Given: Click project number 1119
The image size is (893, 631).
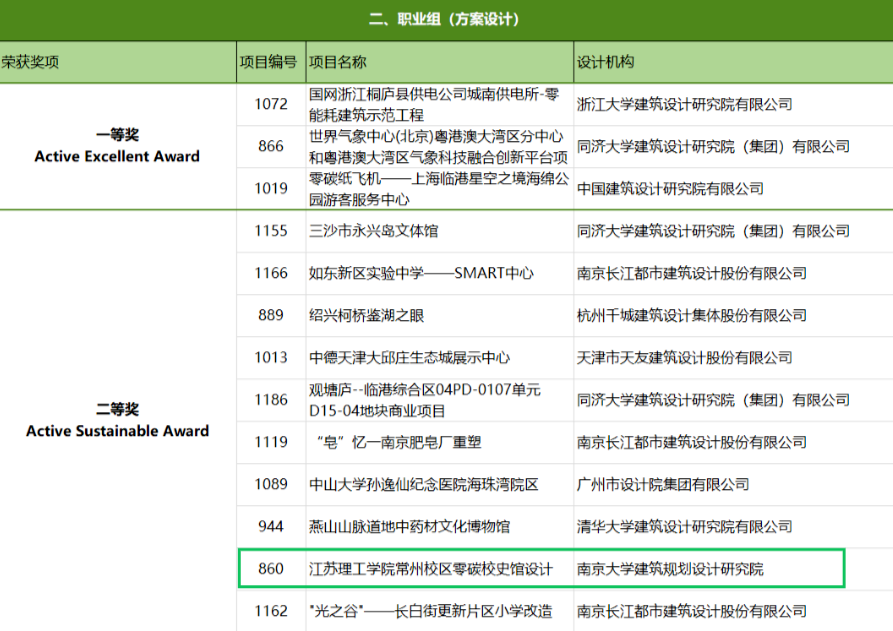Looking at the screenshot, I should [271, 442].
